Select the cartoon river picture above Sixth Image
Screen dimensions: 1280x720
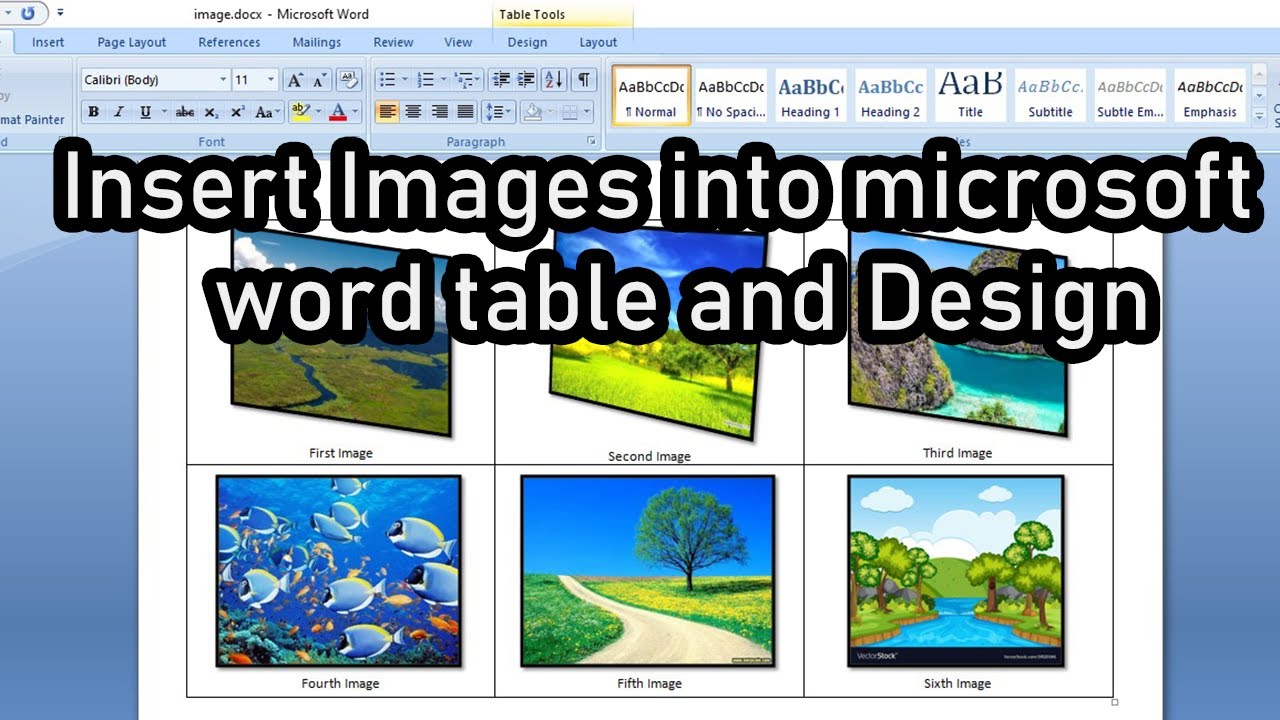point(956,571)
